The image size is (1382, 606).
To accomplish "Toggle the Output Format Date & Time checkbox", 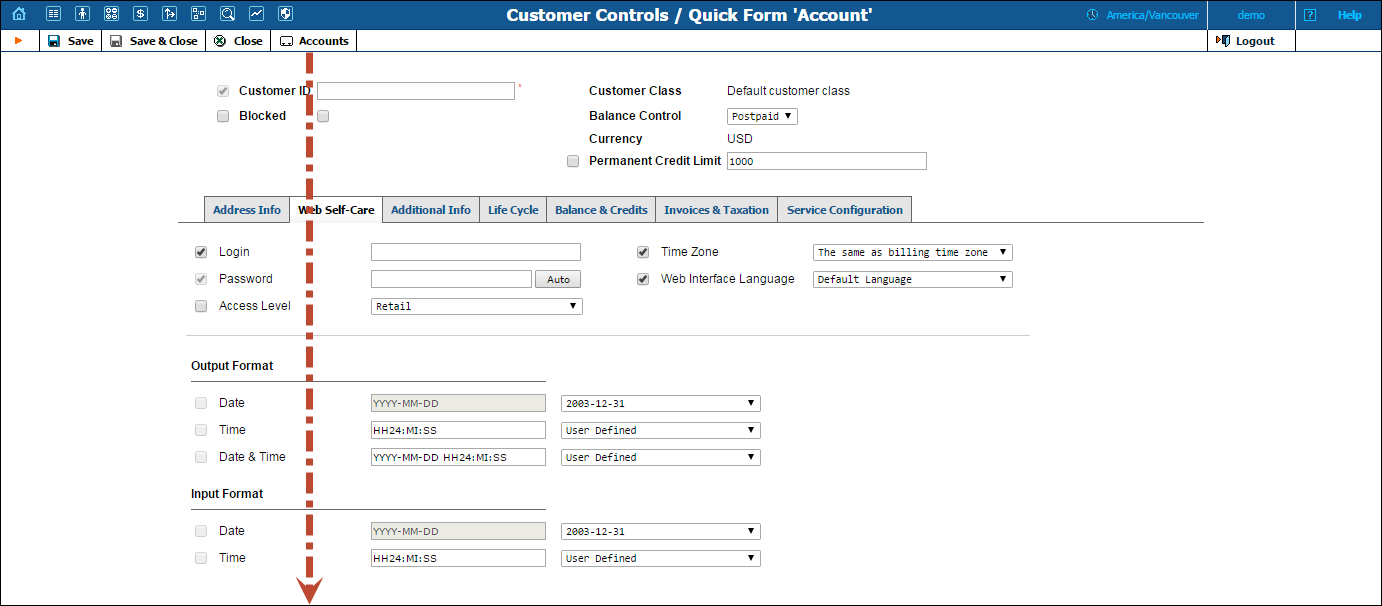I will [201, 457].
